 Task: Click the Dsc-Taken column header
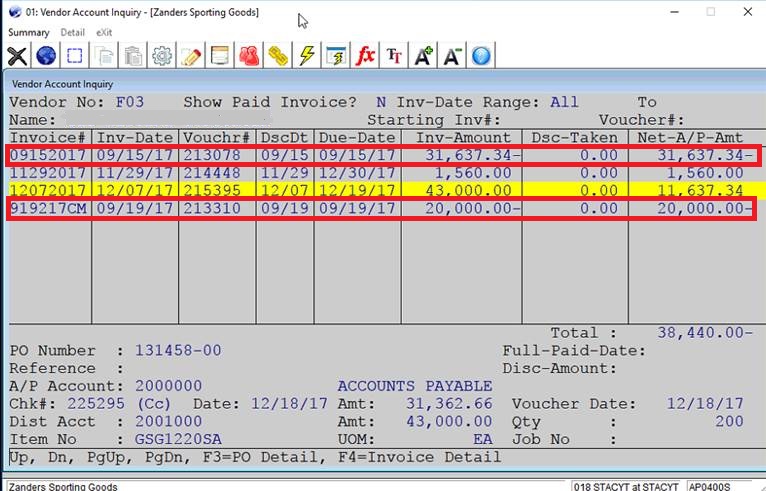coord(574,138)
